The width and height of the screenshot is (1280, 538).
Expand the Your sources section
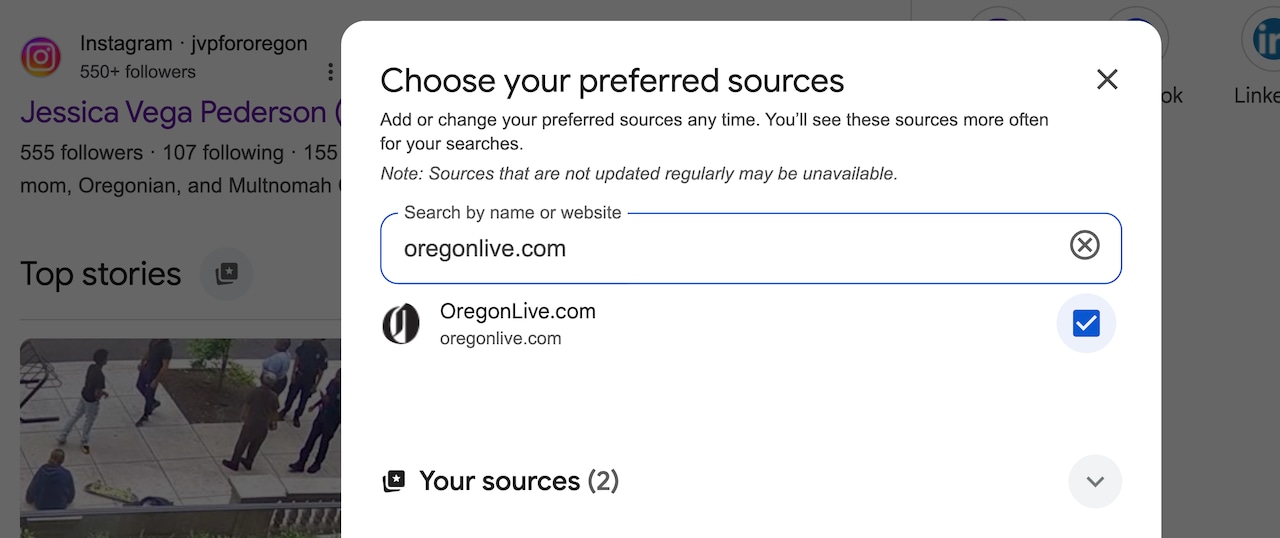coord(1095,481)
